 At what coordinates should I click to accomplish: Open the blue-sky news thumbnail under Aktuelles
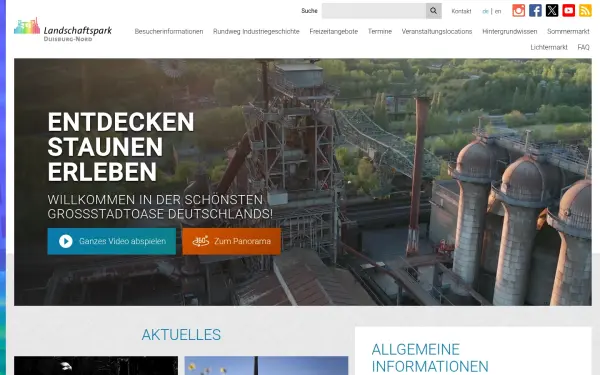point(266,365)
